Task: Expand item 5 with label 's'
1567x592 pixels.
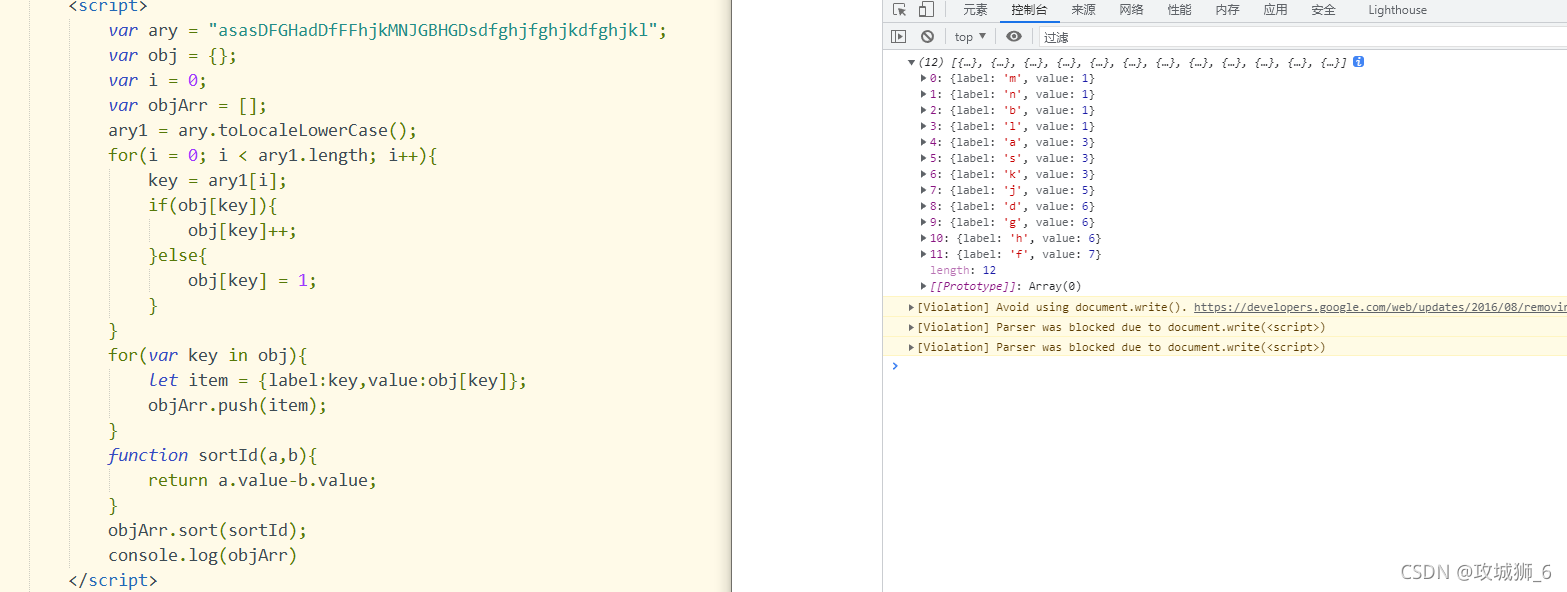Action: click(x=924, y=158)
